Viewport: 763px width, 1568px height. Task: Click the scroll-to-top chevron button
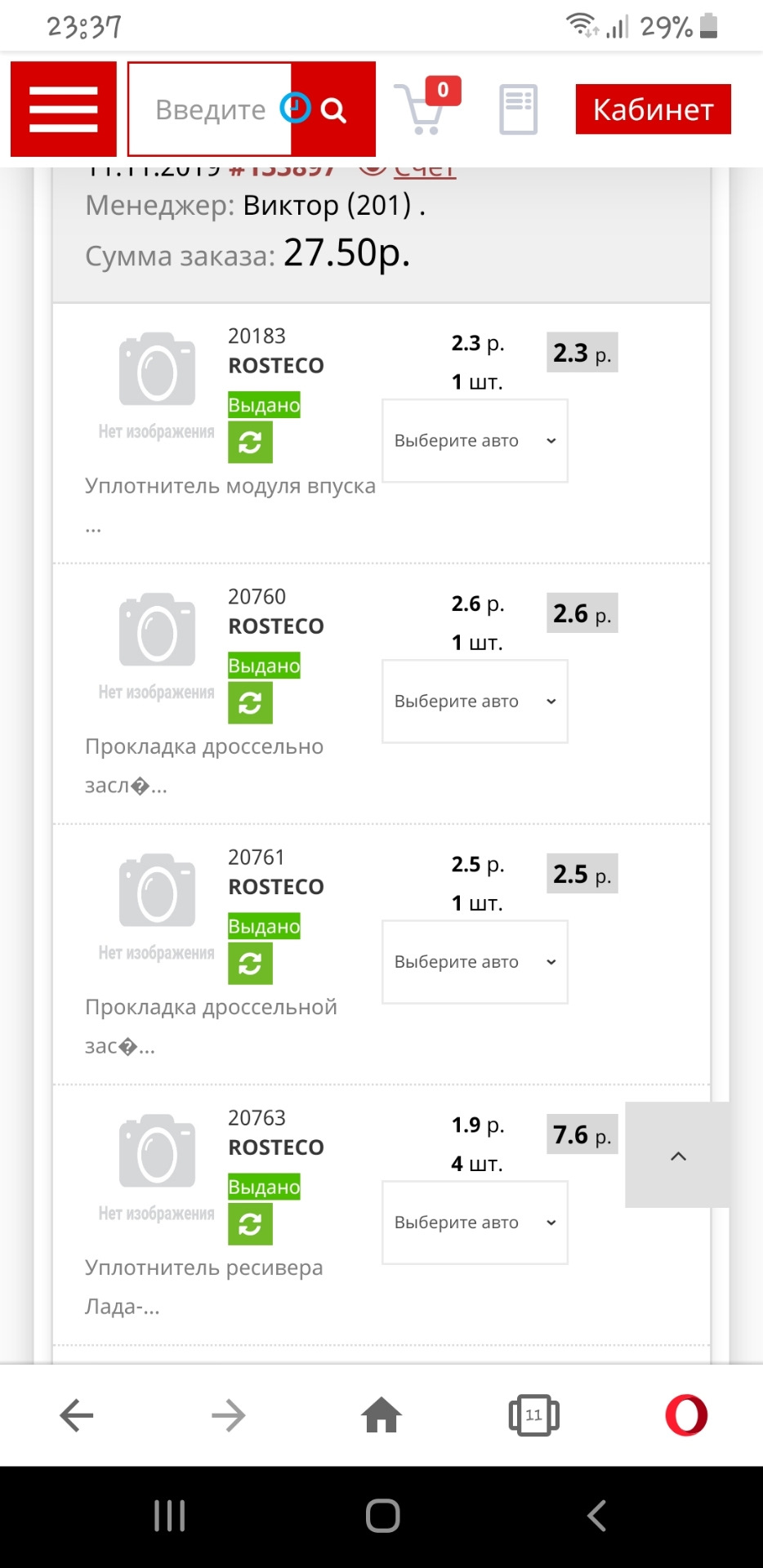click(677, 1155)
